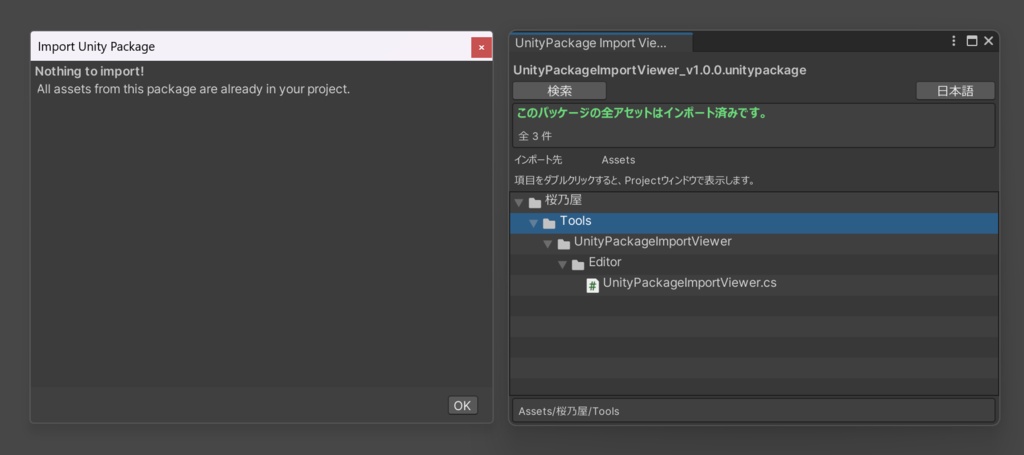Screen dimensions: 1024x455
Task: Click the 'Nothing to import!' heading
Action: tap(89, 71)
